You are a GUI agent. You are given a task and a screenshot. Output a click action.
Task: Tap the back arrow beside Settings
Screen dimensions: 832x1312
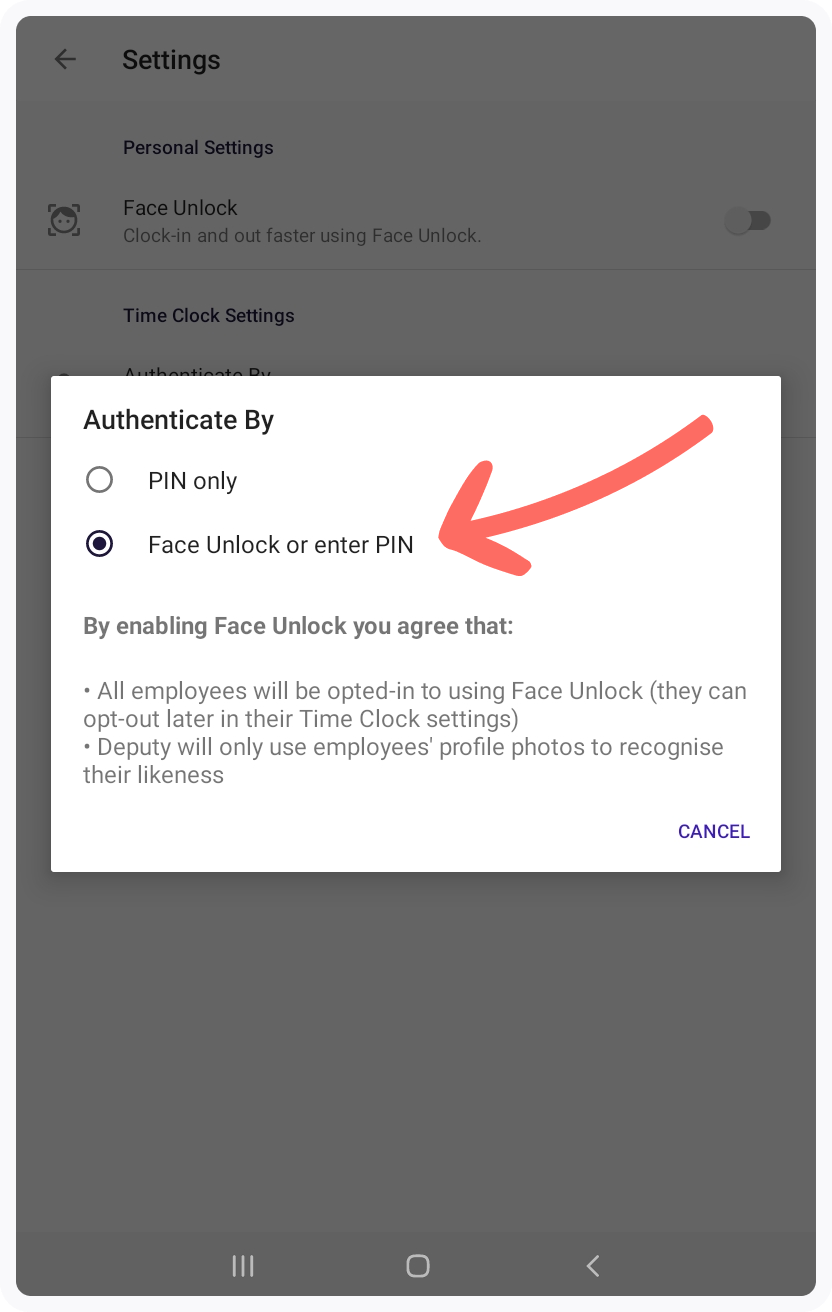coord(65,60)
